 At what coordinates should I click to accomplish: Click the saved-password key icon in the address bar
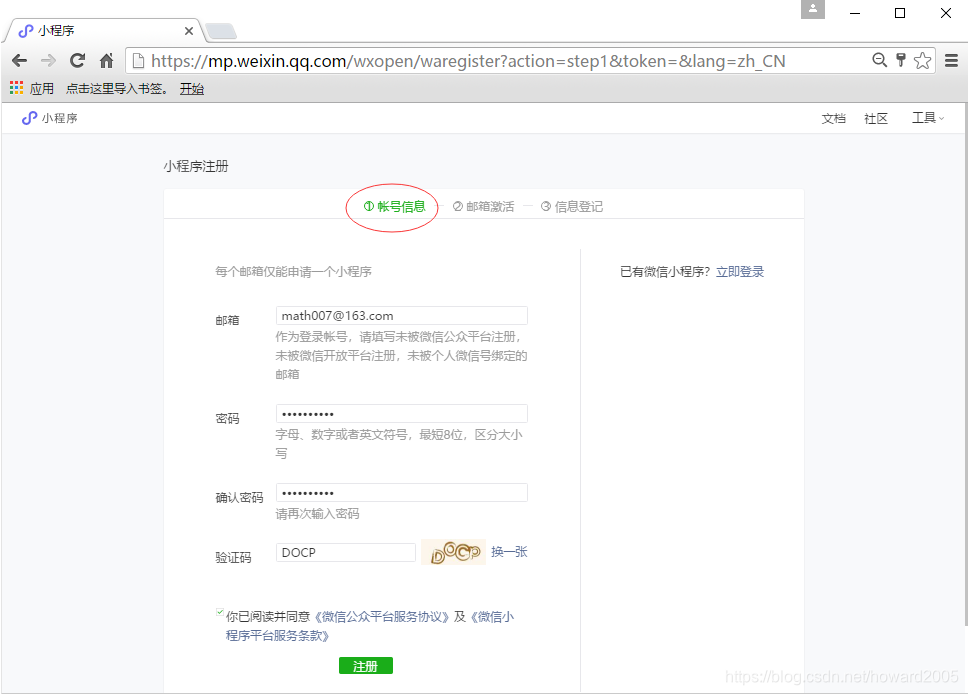click(899, 60)
